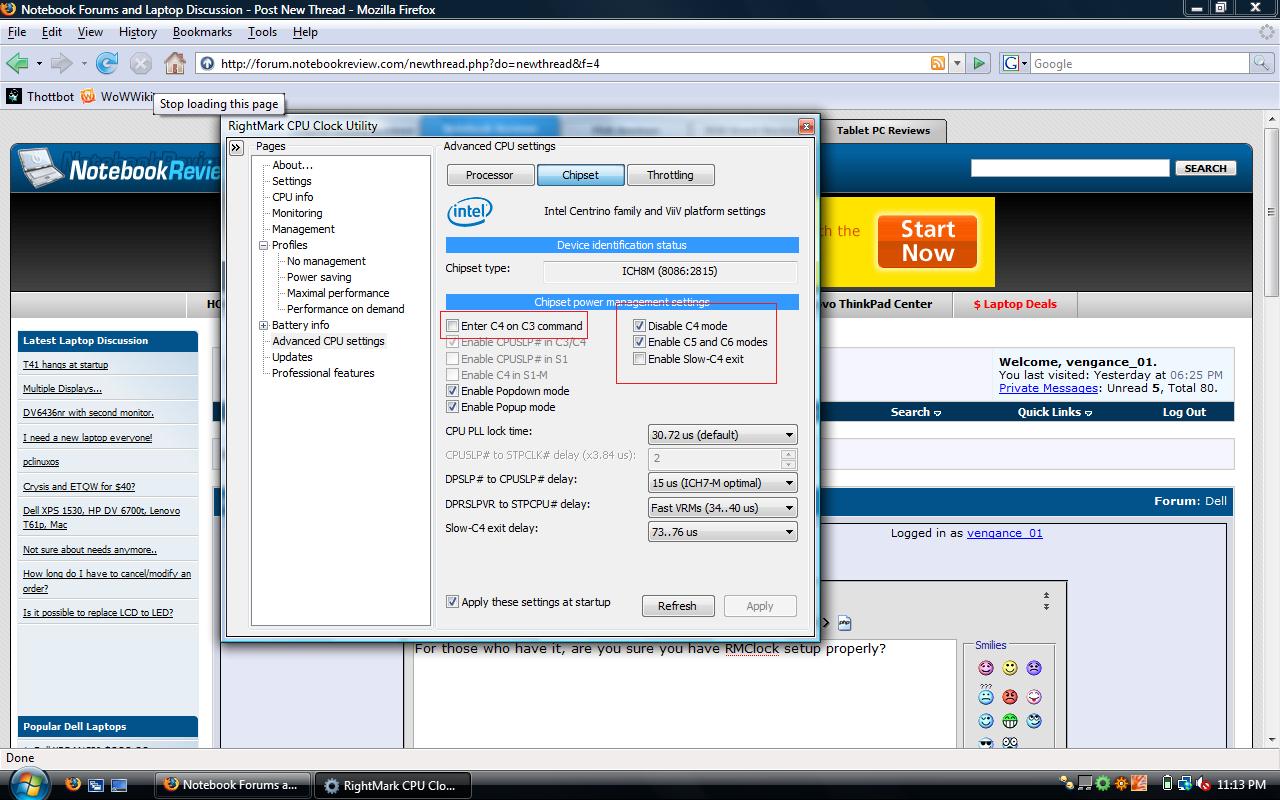This screenshot has height=800, width=1280.
Task: Insert the pink smiley in the Smilies box
Action: (986, 668)
